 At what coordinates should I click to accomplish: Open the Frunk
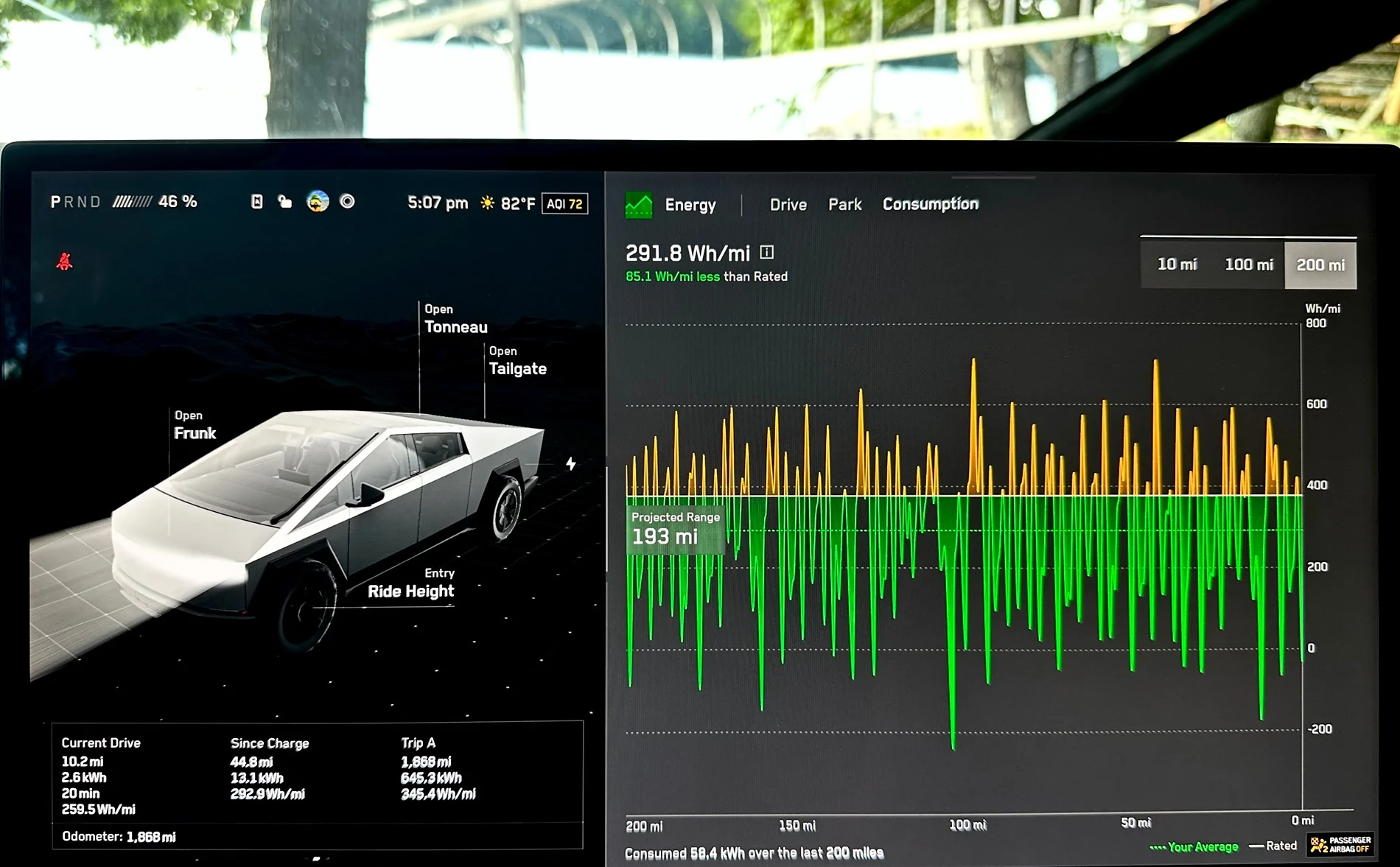click(195, 426)
